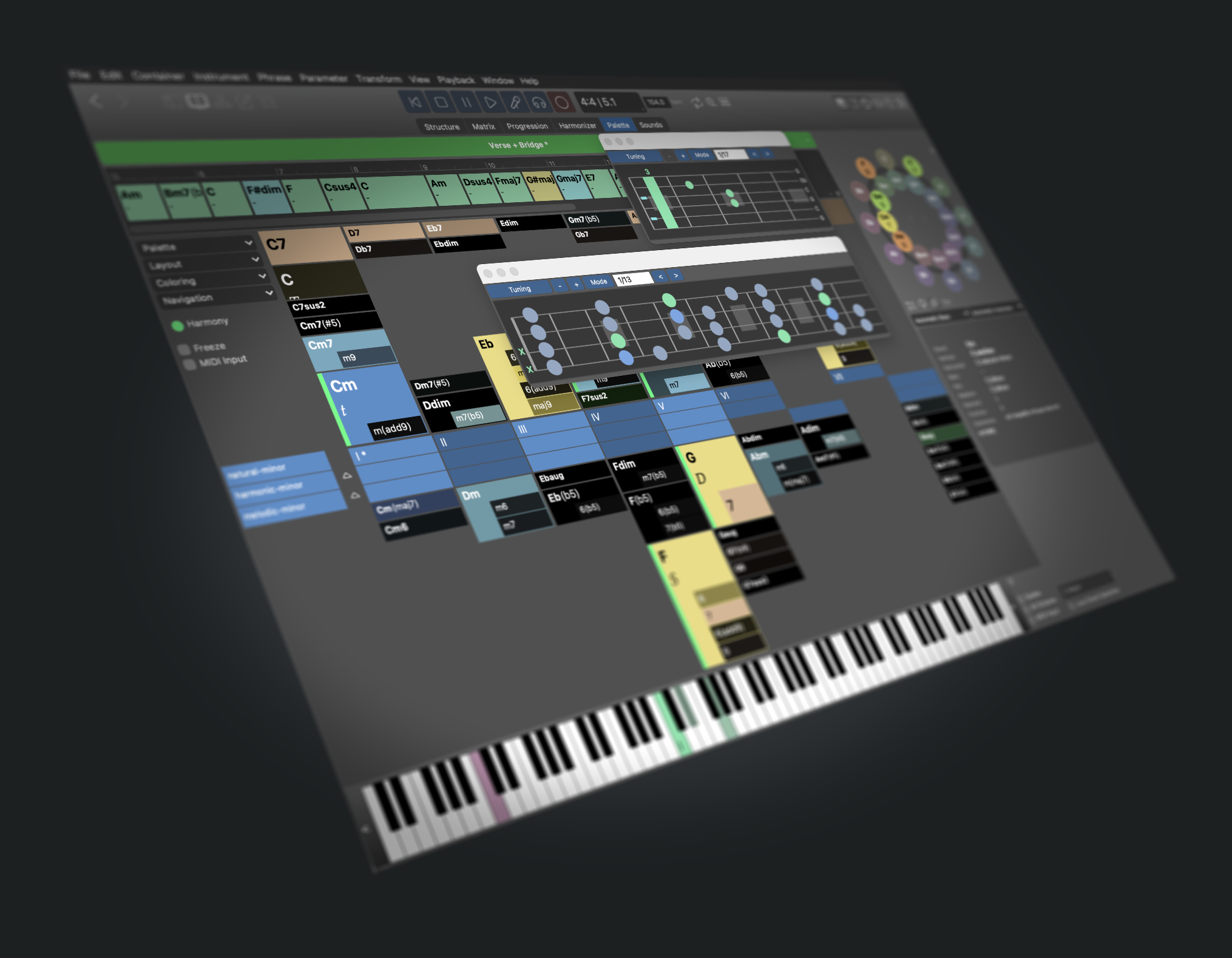Click the red record button
1232x958 pixels.
562,102
